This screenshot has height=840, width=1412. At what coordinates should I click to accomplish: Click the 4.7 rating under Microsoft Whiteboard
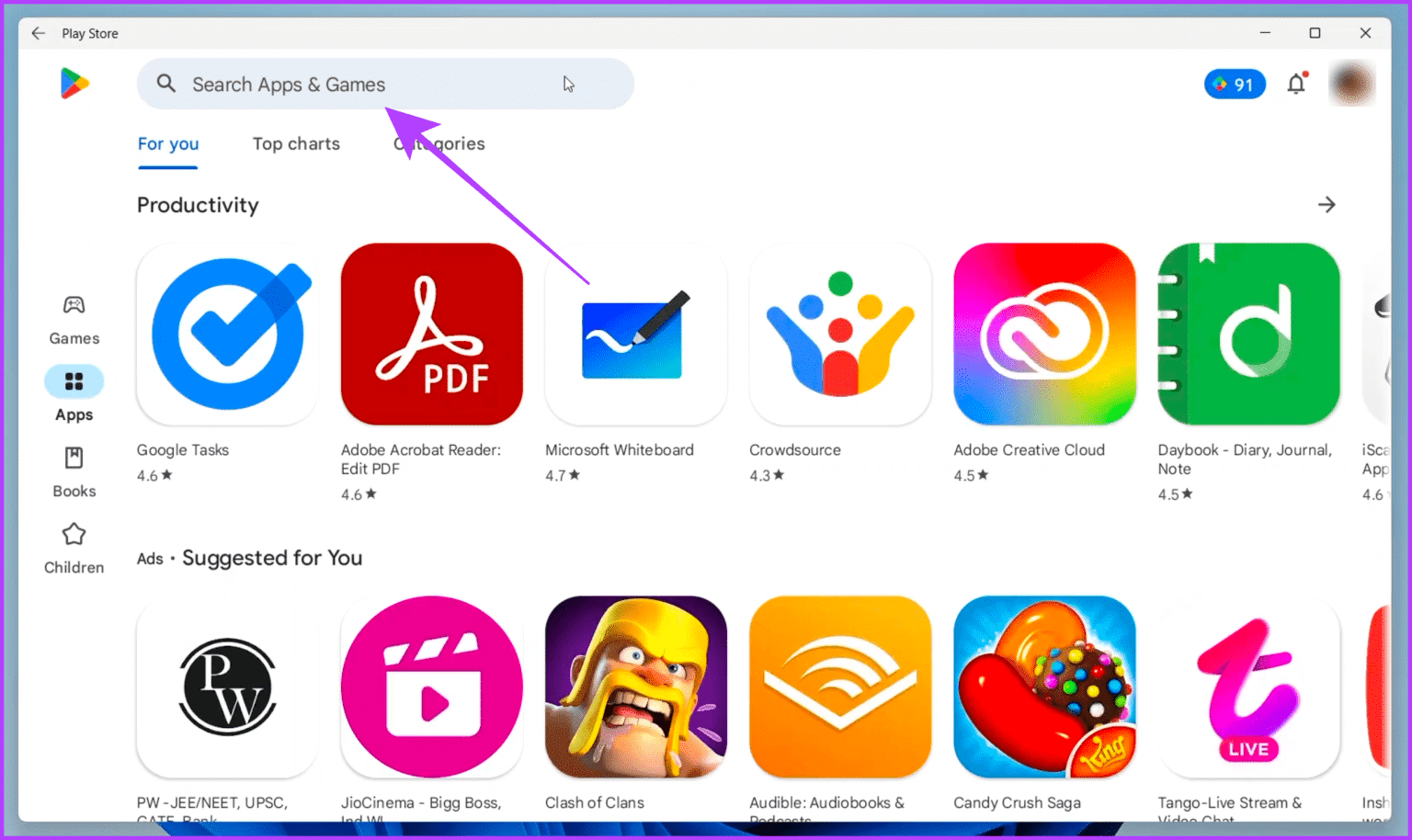pos(563,475)
